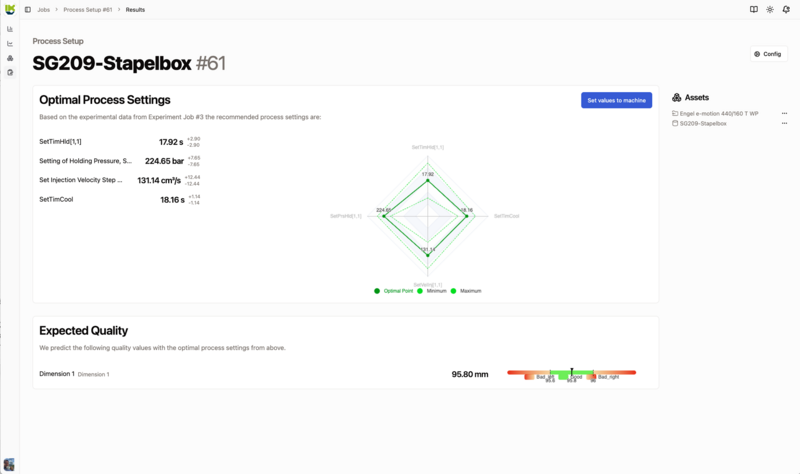Image resolution: width=800 pixels, height=474 pixels.
Task: Open the line chart sidebar icon
Action: (10, 43)
